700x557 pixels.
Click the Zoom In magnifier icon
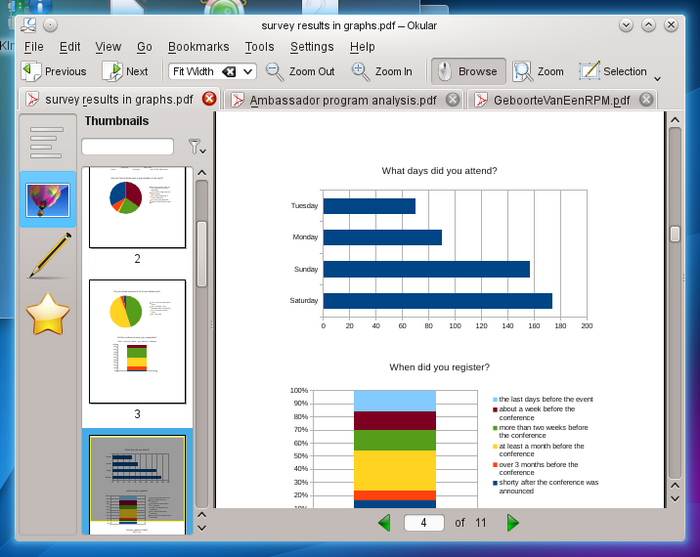click(361, 72)
